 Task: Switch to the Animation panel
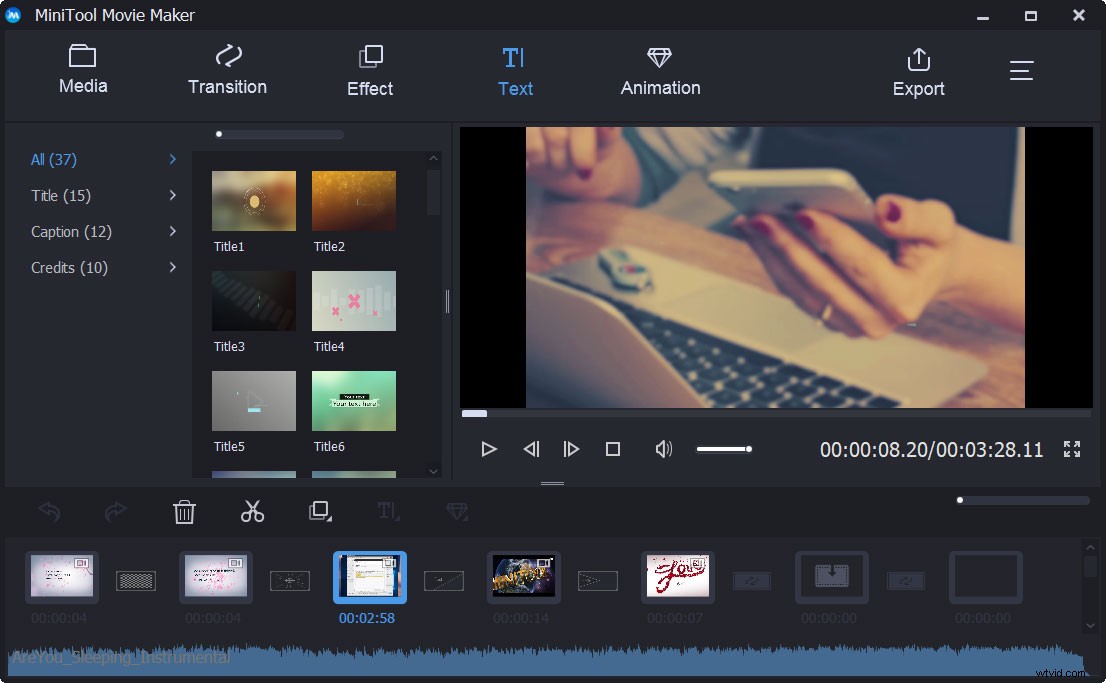[659, 70]
